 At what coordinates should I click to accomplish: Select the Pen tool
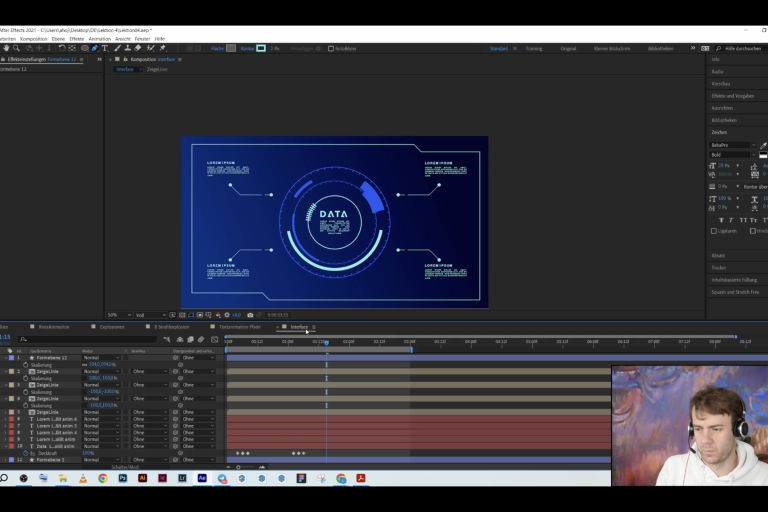pos(94,48)
